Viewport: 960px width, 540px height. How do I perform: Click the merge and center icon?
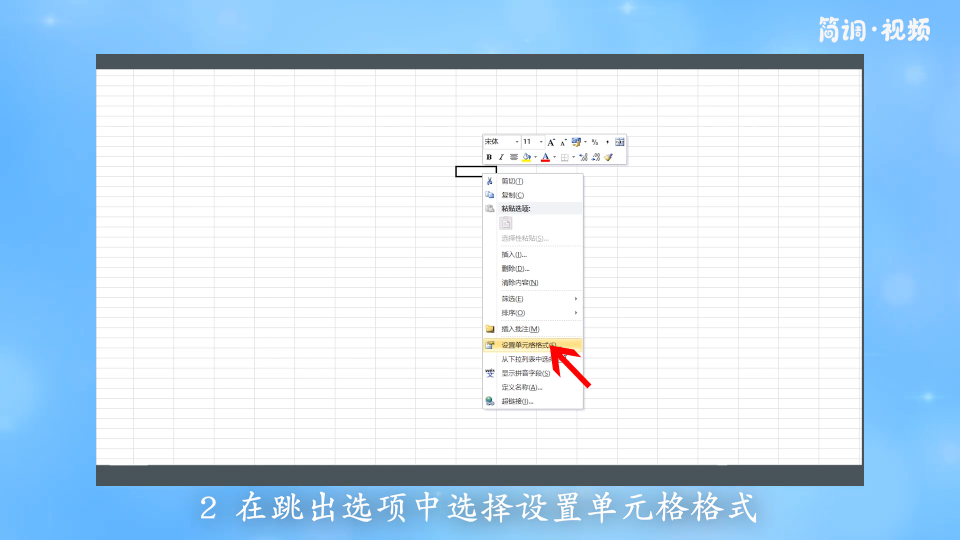point(620,142)
